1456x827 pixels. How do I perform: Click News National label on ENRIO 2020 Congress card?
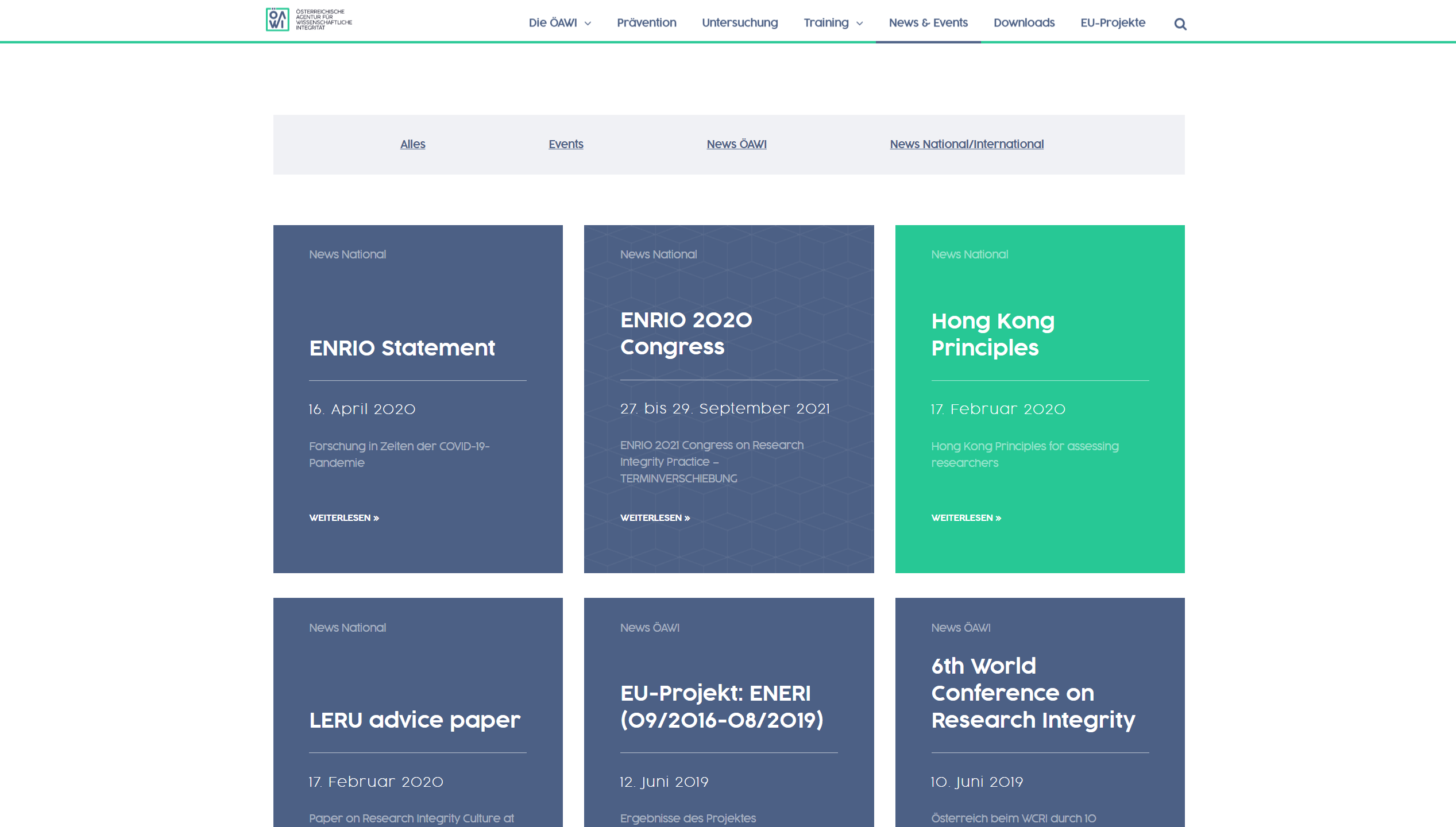(658, 254)
